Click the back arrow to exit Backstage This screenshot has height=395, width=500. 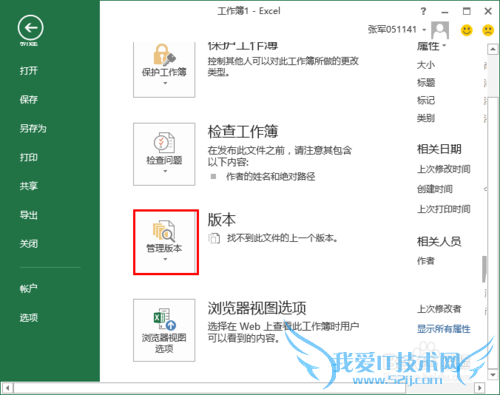30,28
